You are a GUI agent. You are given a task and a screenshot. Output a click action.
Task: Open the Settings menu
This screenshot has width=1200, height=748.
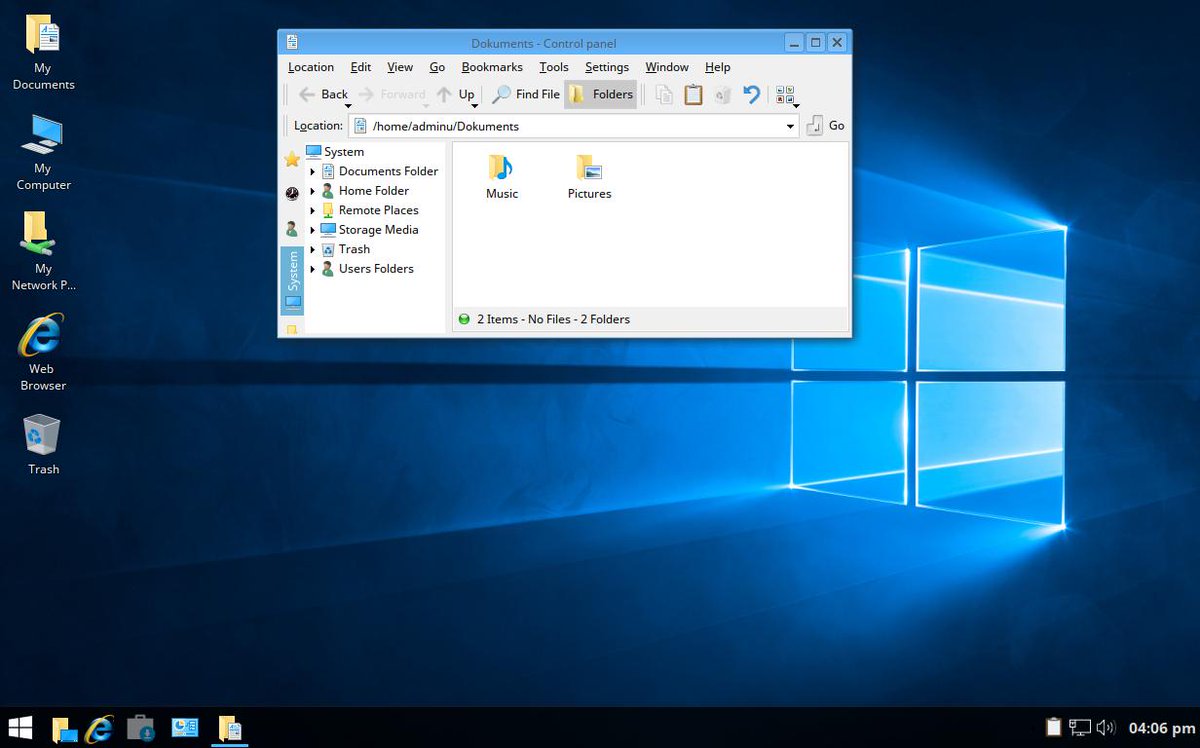coord(607,67)
